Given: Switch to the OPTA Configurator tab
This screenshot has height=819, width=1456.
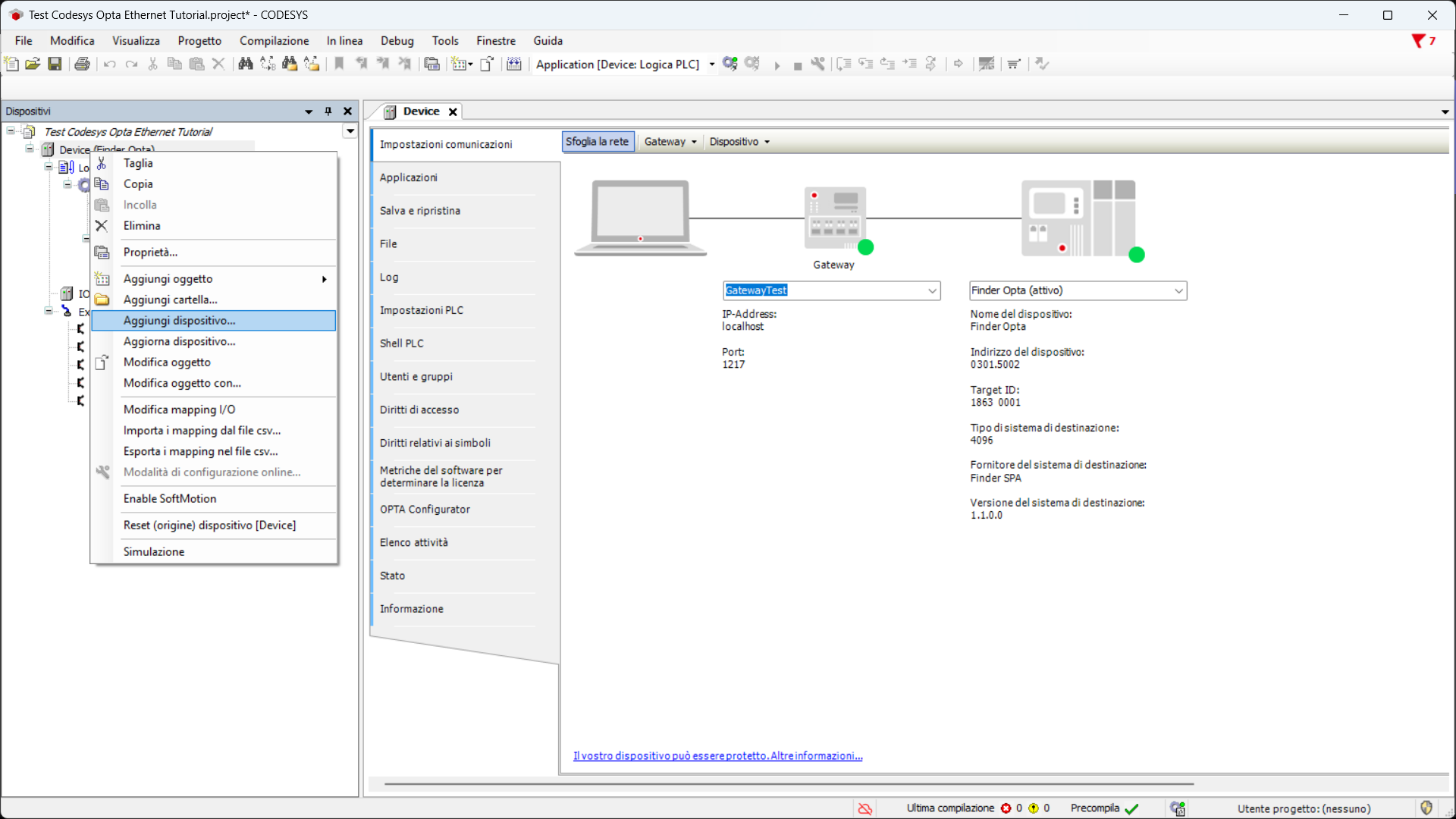Looking at the screenshot, I should click(425, 510).
